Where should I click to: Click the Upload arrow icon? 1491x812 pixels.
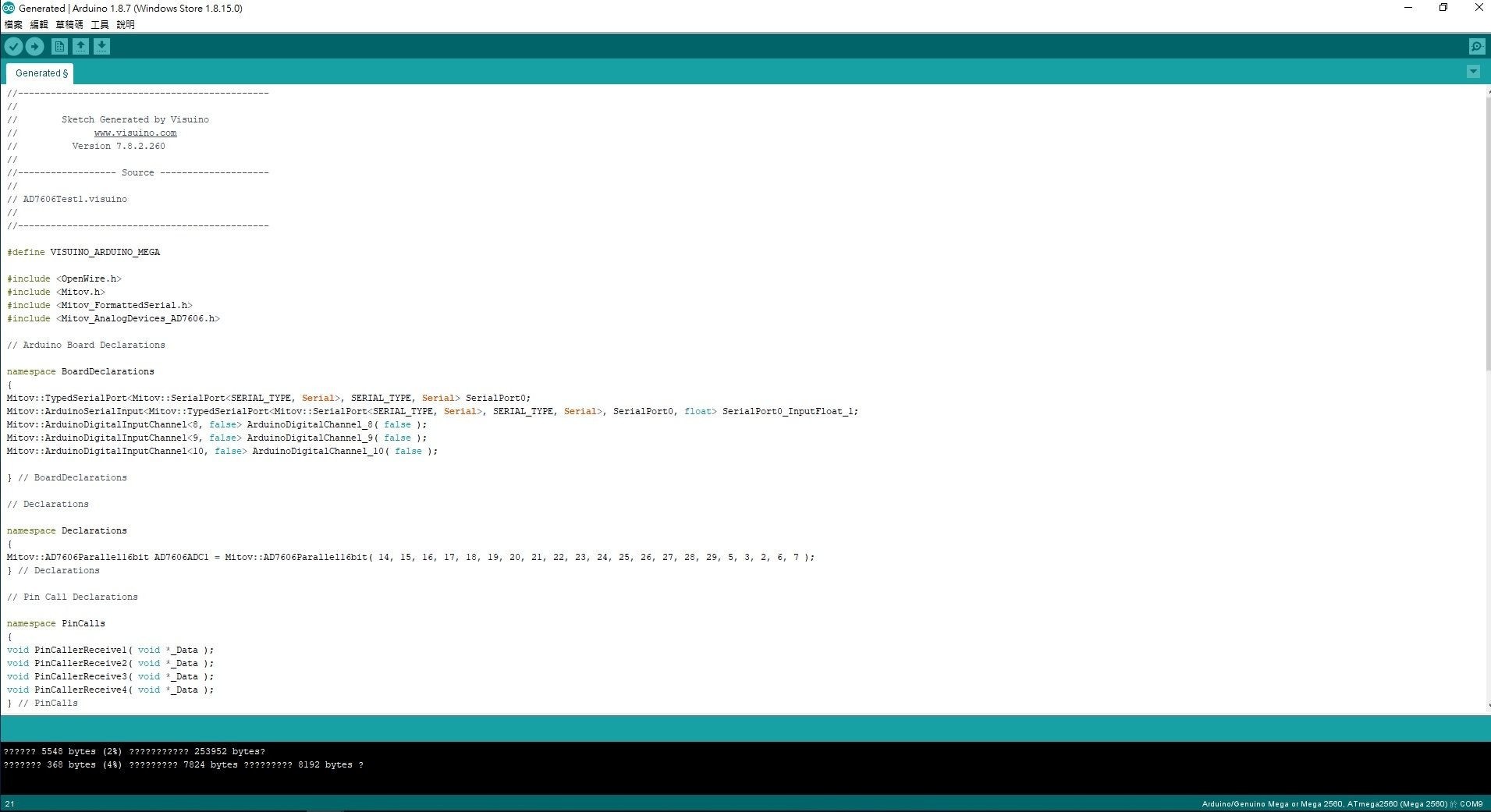pos(34,47)
